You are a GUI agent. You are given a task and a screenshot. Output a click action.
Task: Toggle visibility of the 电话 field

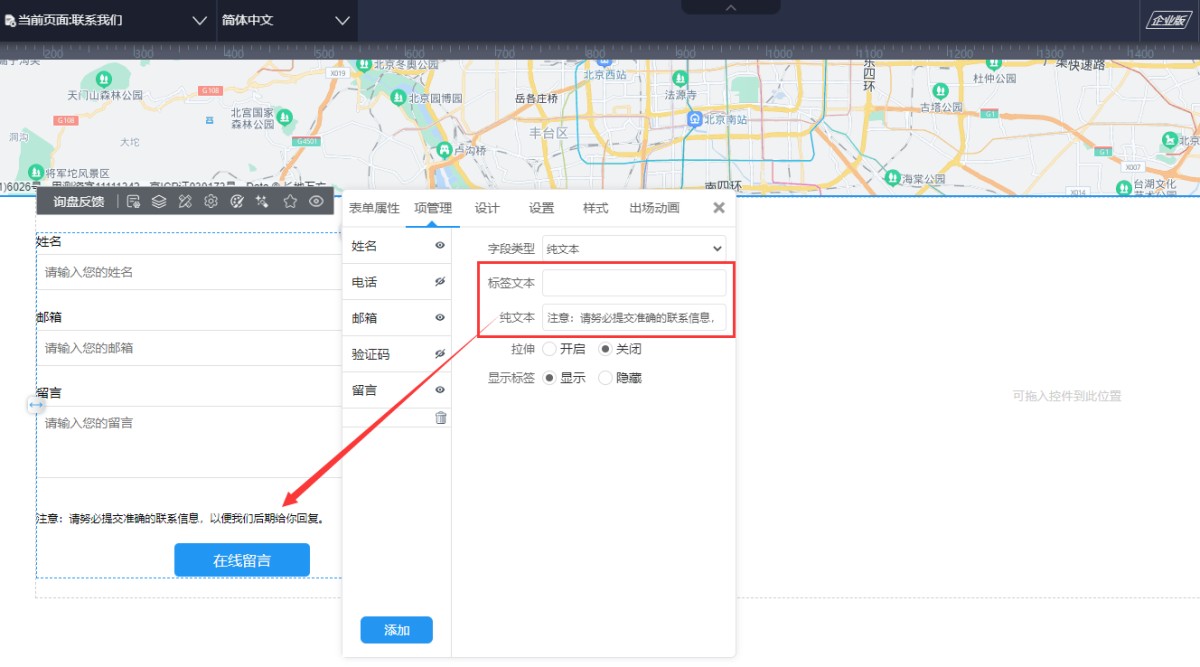[439, 282]
